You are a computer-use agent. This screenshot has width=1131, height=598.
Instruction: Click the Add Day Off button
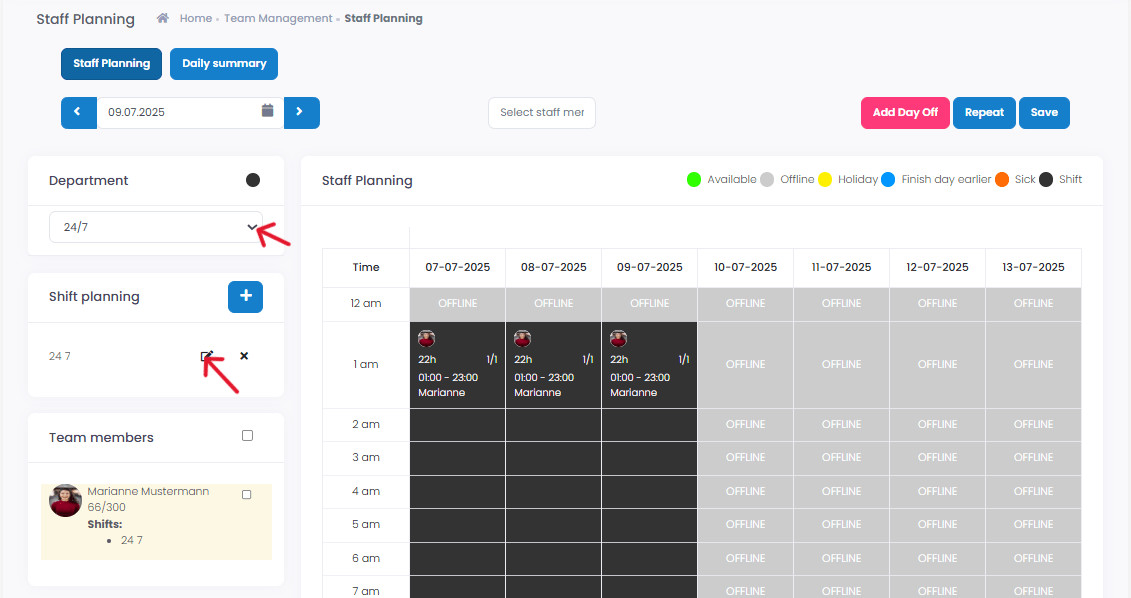[x=905, y=113]
